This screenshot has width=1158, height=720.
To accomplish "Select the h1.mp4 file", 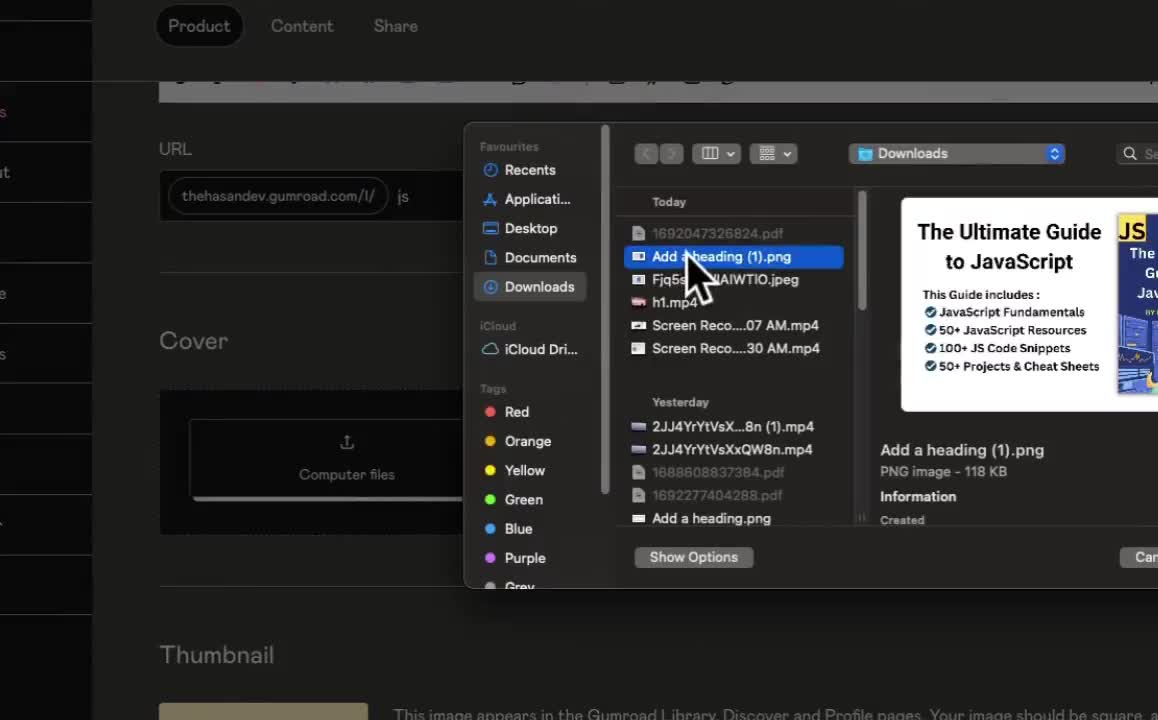I will 674,302.
